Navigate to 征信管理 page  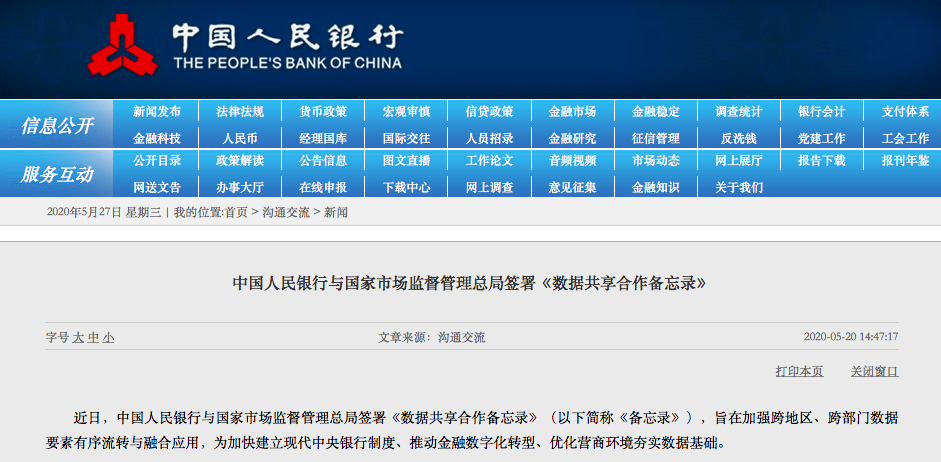[x=655, y=138]
